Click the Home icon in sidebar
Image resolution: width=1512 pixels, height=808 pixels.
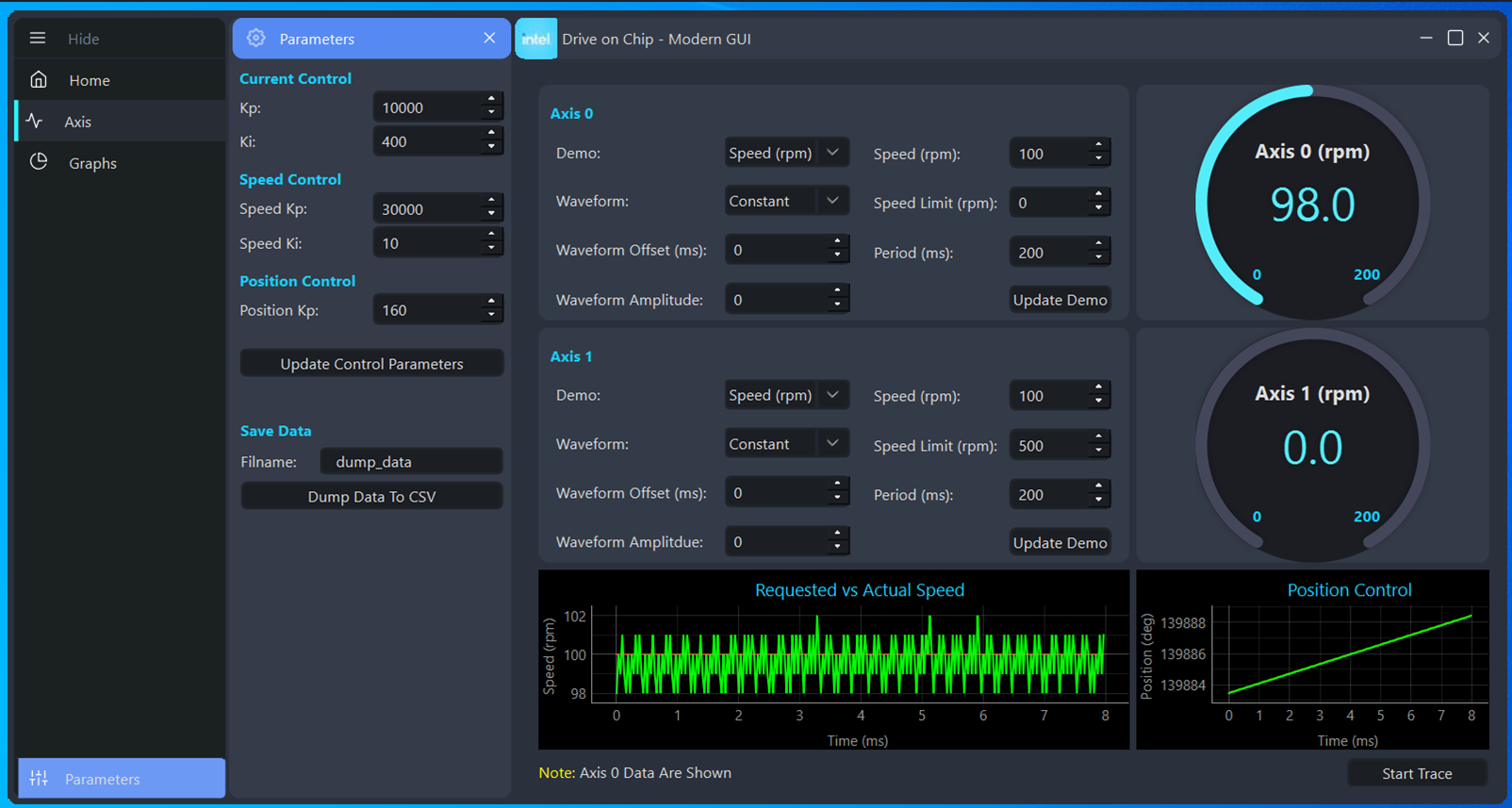click(x=39, y=80)
